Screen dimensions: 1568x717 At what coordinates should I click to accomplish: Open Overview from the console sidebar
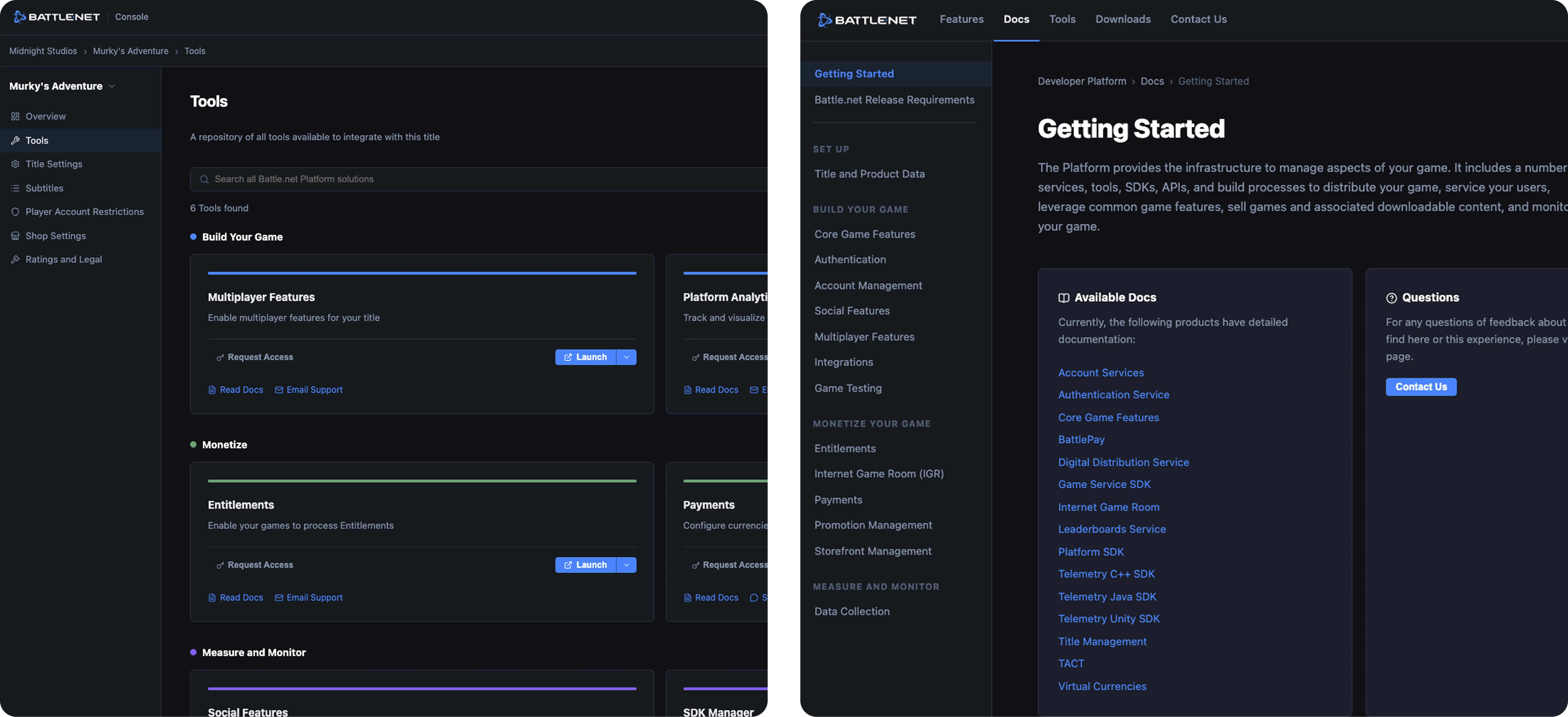point(80,116)
